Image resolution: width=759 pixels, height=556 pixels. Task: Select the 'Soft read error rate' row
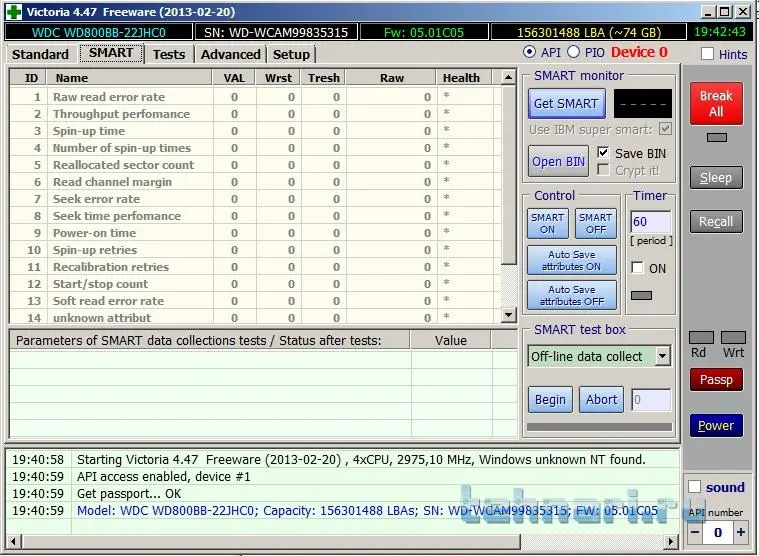(256, 301)
